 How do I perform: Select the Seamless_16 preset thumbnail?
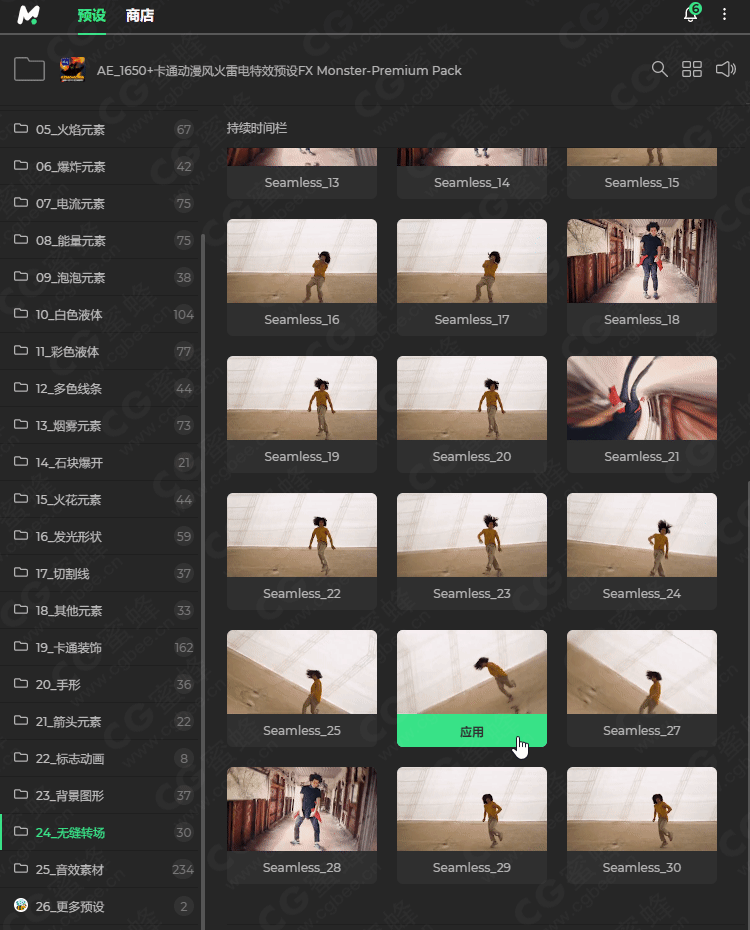(x=302, y=262)
